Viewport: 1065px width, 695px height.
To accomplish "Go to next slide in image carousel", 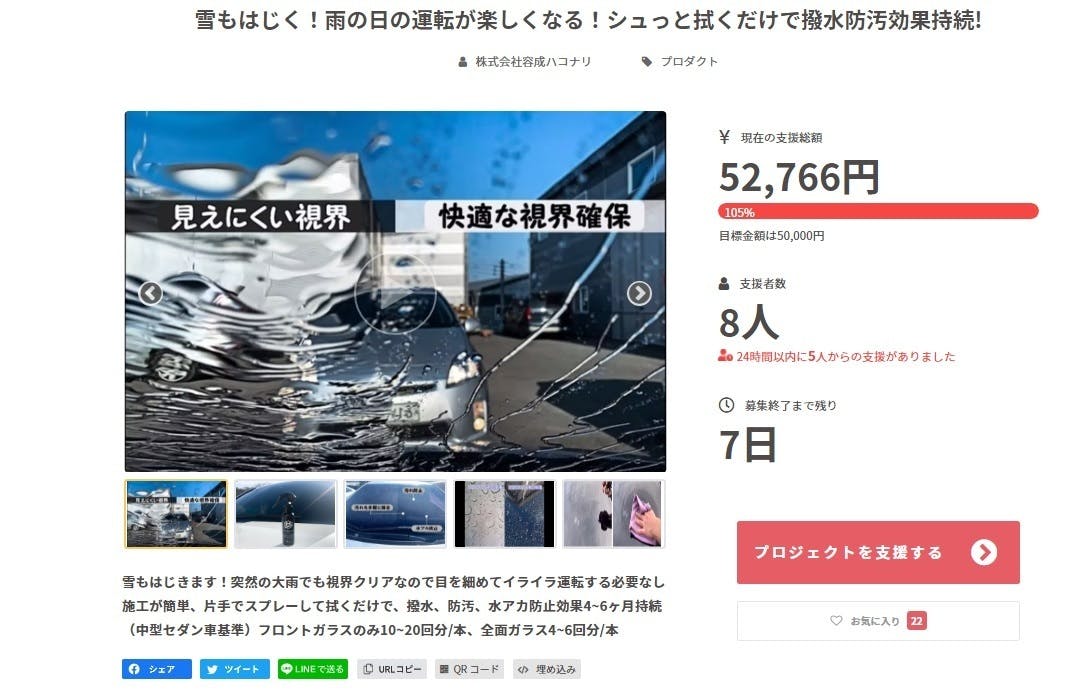I will (x=638, y=293).
